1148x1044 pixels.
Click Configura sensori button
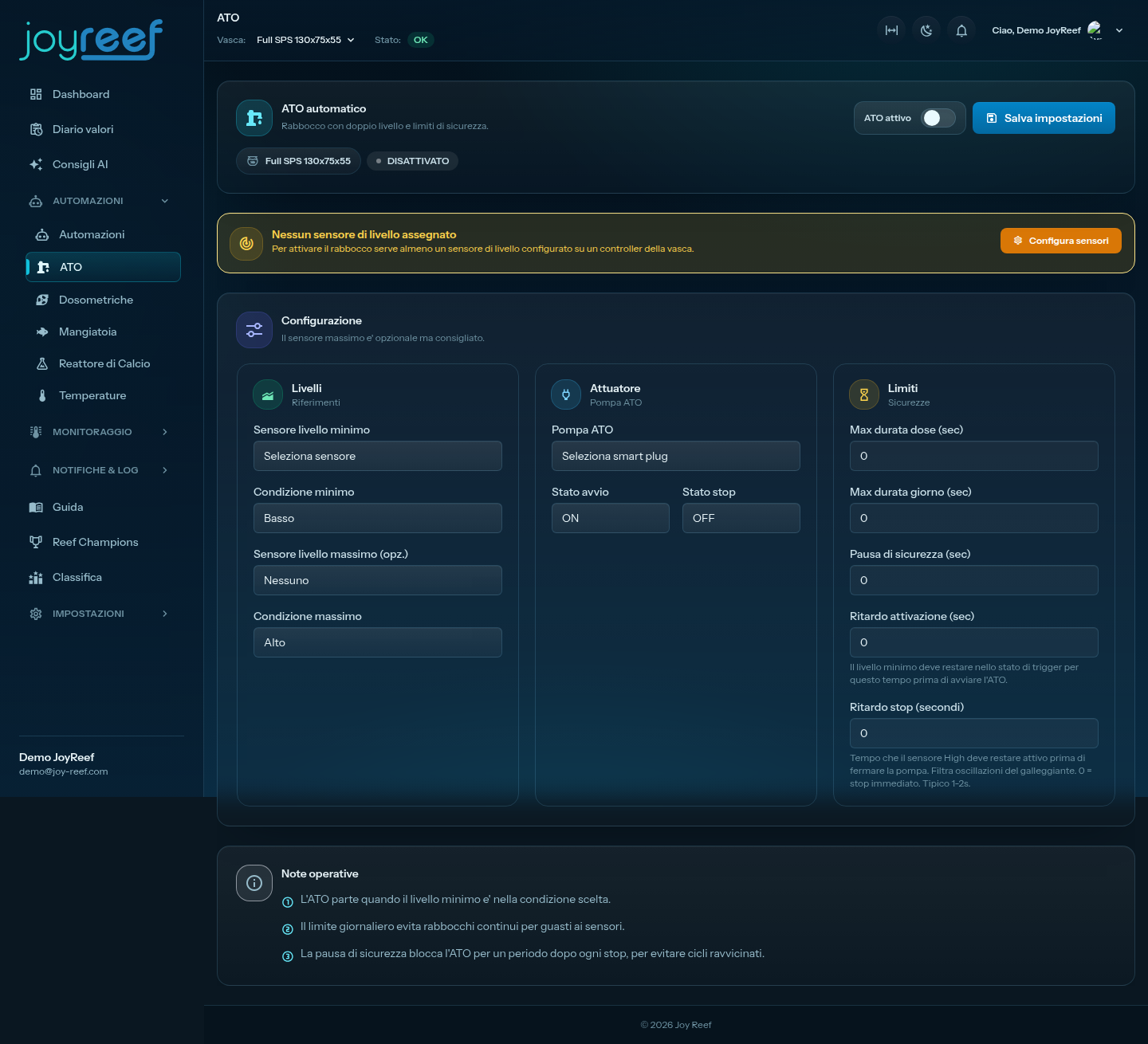coord(1061,241)
